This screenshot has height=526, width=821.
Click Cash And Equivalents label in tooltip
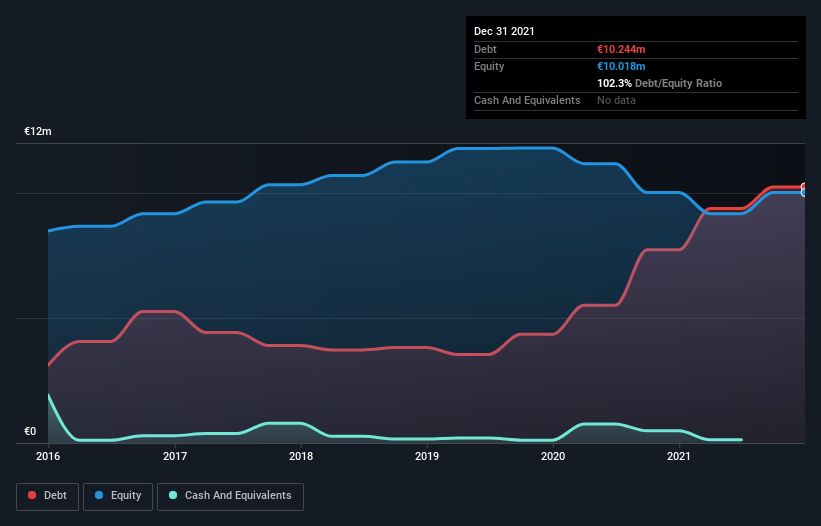coord(527,100)
